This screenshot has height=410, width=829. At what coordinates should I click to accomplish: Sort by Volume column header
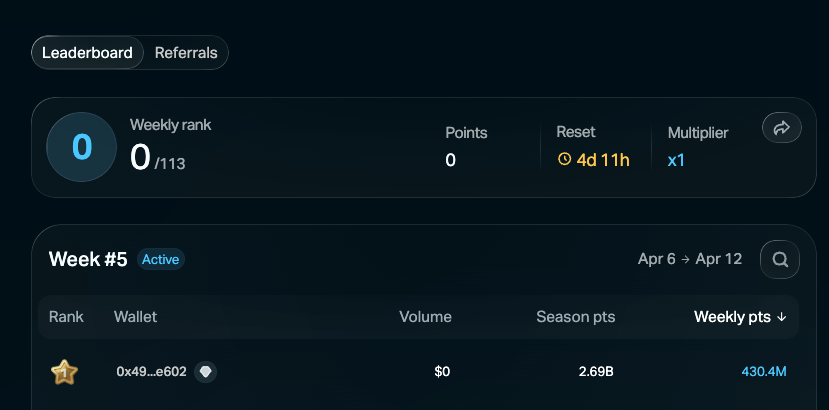tap(425, 317)
